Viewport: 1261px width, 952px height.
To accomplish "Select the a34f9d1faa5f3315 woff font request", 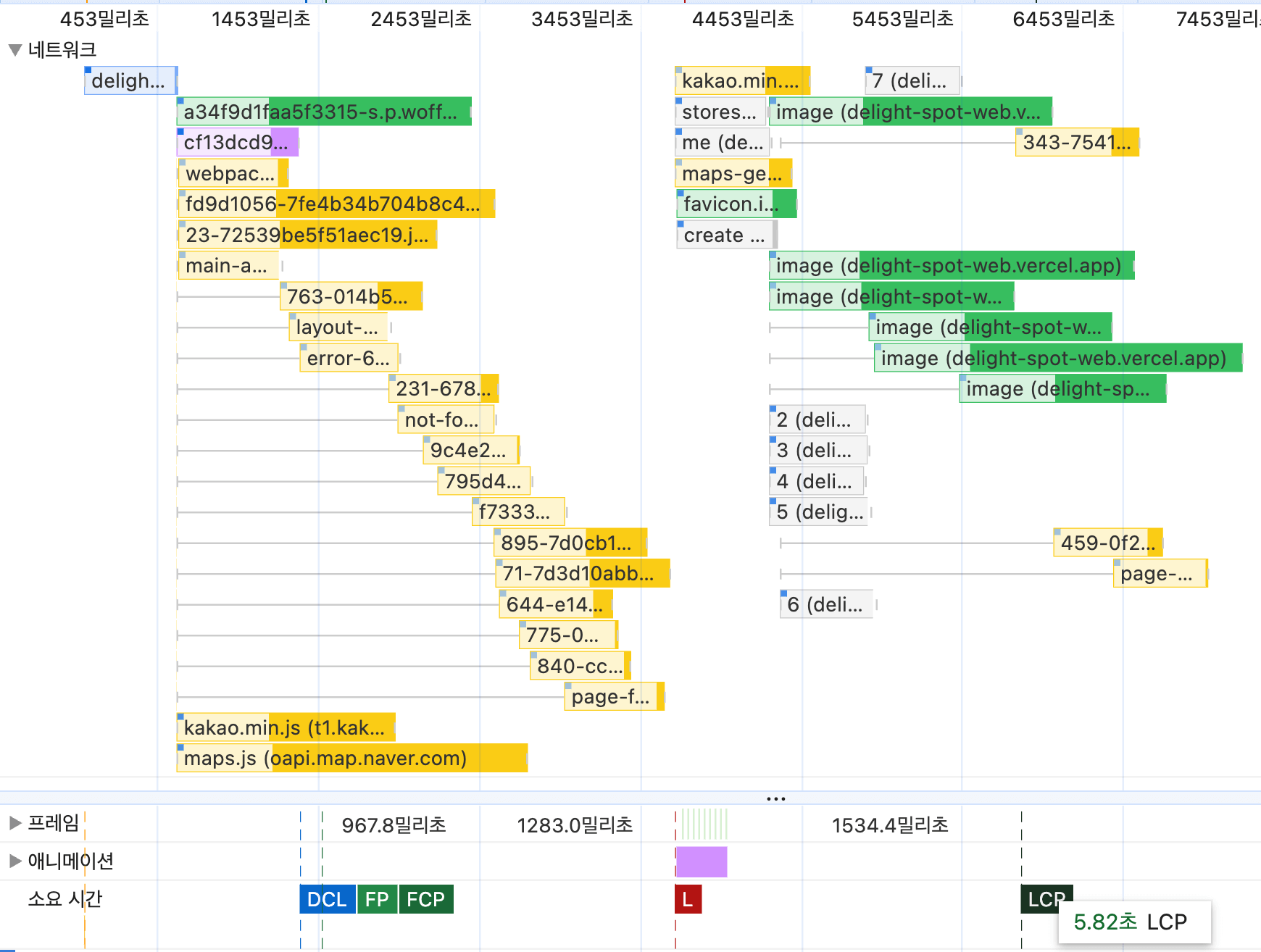I will coord(324,112).
